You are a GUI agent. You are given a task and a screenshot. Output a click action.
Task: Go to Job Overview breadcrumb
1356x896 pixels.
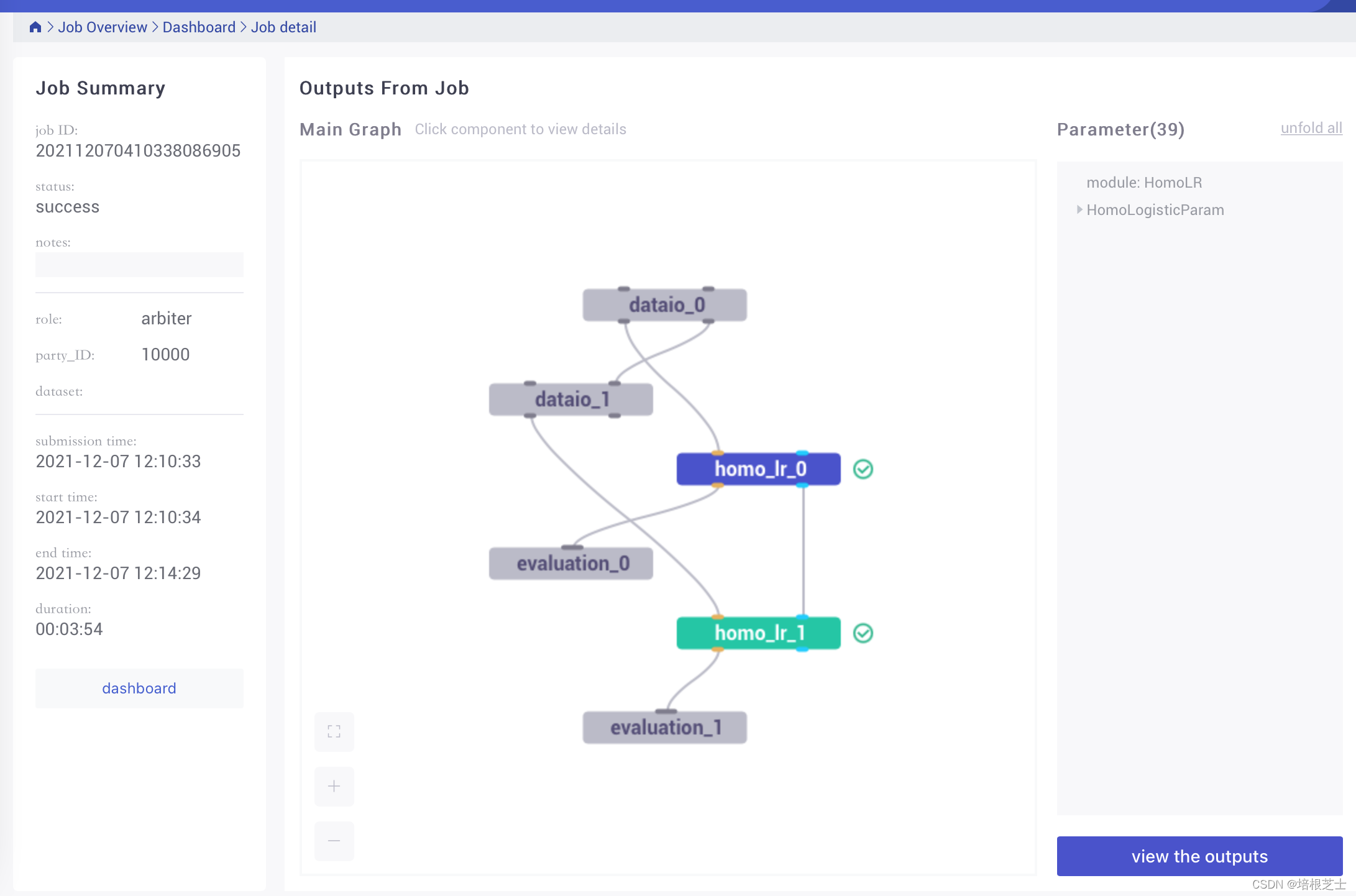[103, 27]
